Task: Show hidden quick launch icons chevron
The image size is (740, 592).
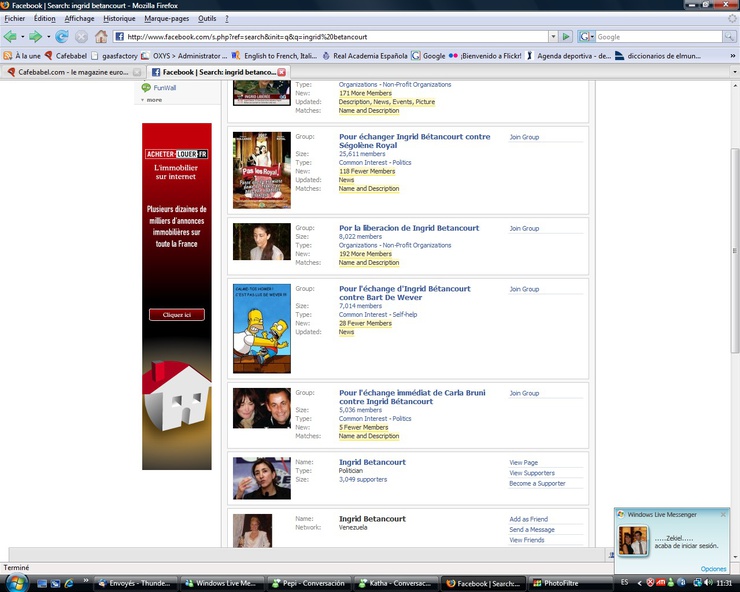Action: click(86, 580)
